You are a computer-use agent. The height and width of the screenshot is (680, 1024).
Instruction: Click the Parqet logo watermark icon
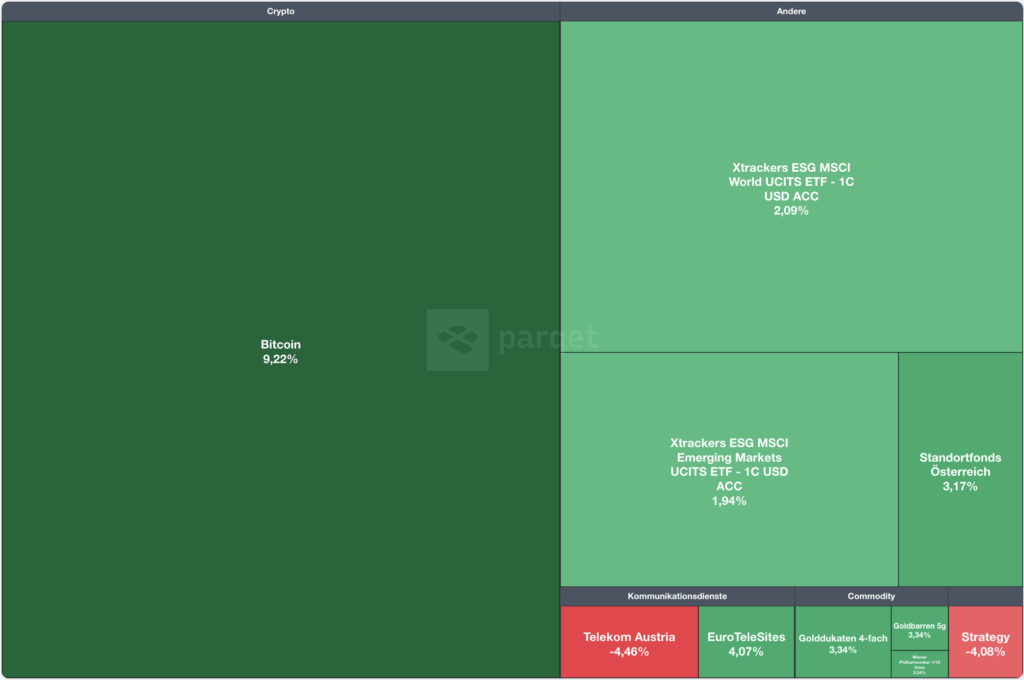click(x=457, y=340)
